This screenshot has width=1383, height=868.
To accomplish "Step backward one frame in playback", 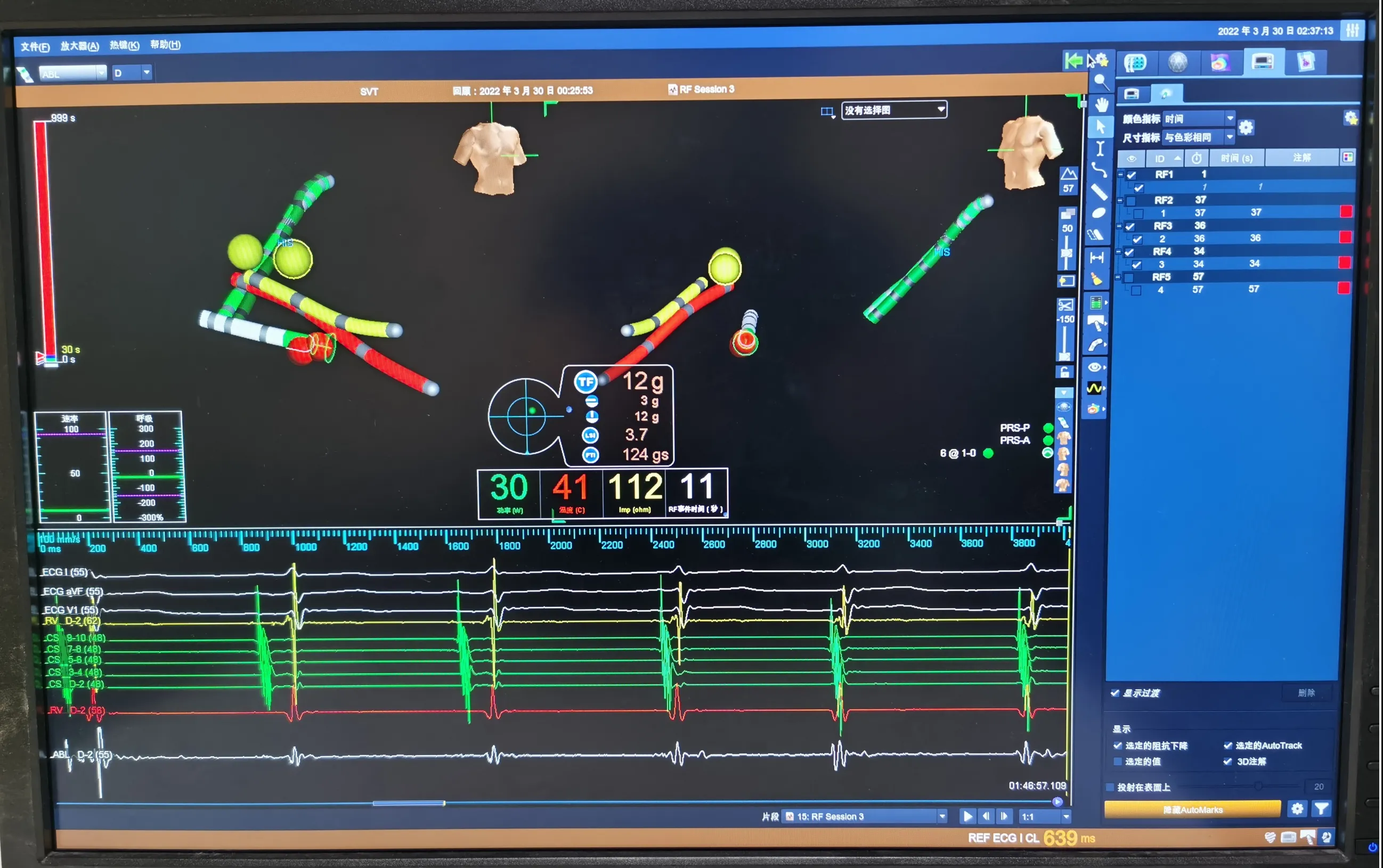I will tap(986, 816).
